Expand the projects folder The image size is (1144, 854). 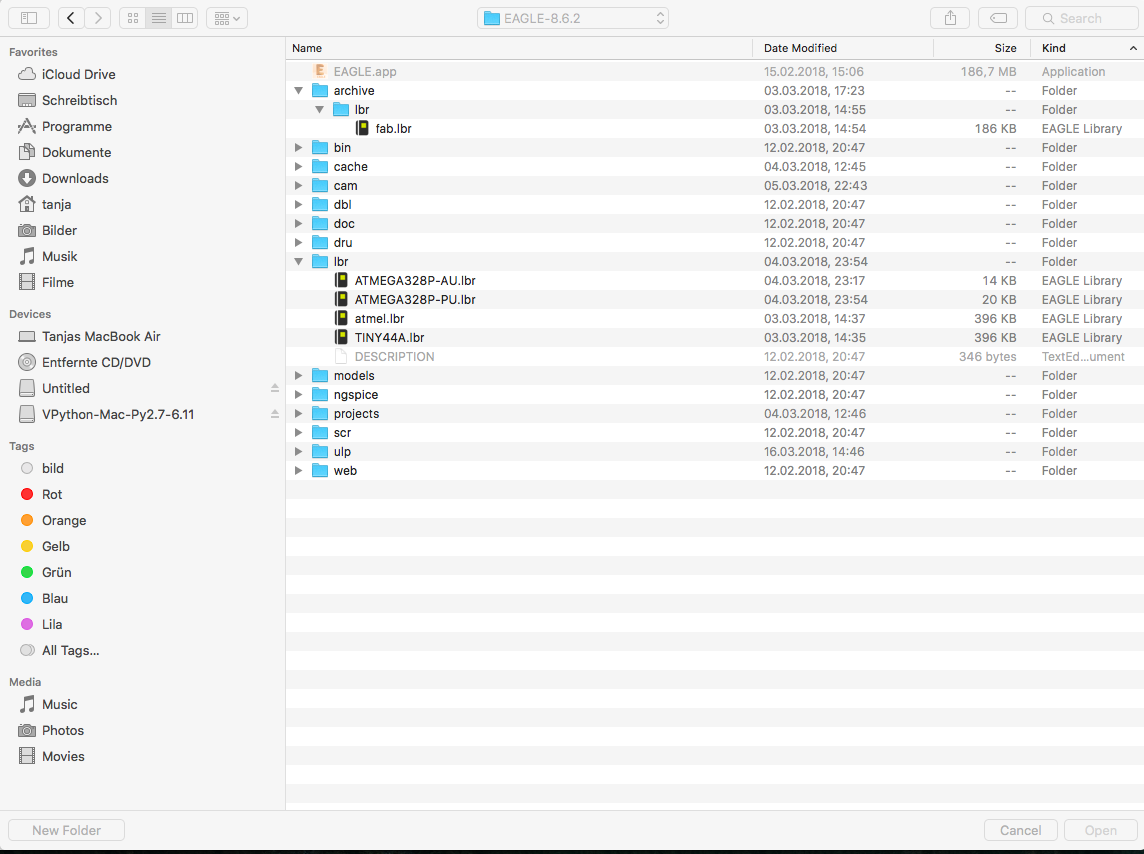click(298, 414)
